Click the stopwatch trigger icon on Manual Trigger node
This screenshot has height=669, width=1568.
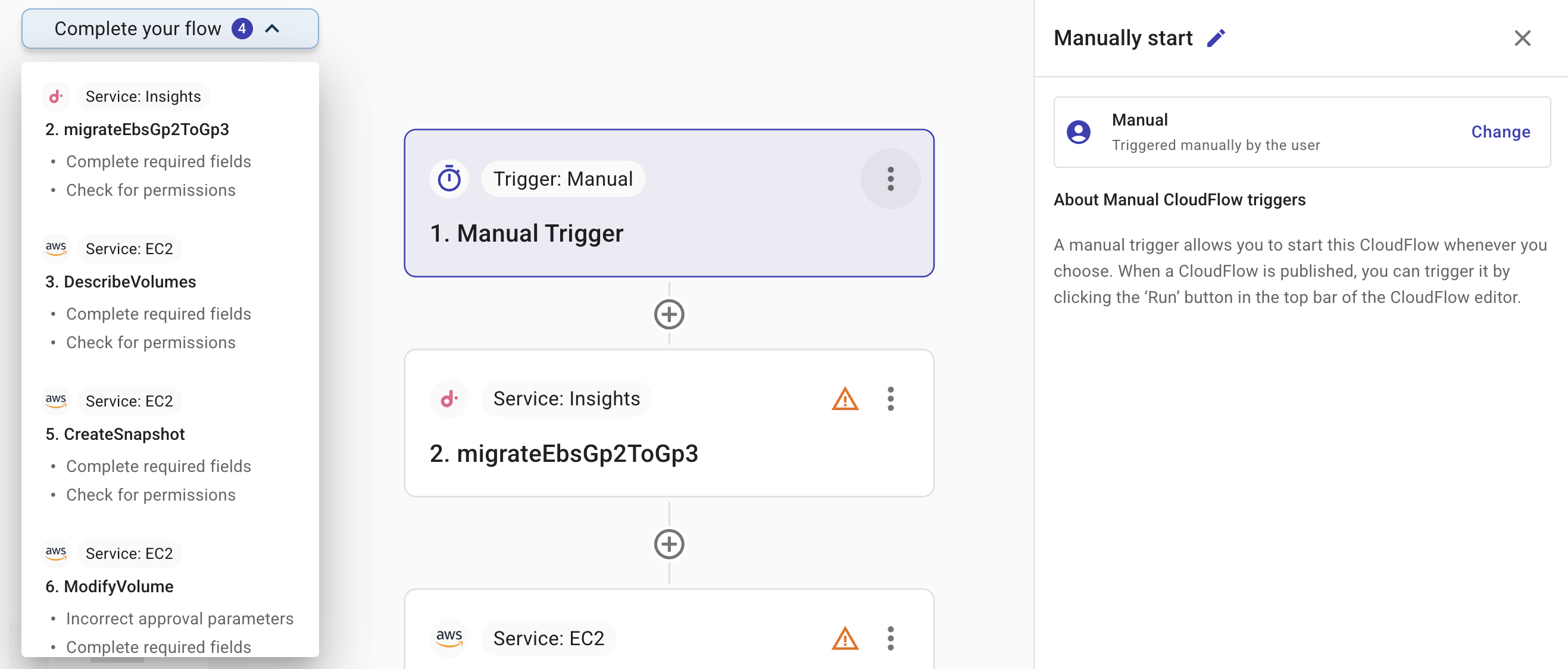[x=449, y=179]
